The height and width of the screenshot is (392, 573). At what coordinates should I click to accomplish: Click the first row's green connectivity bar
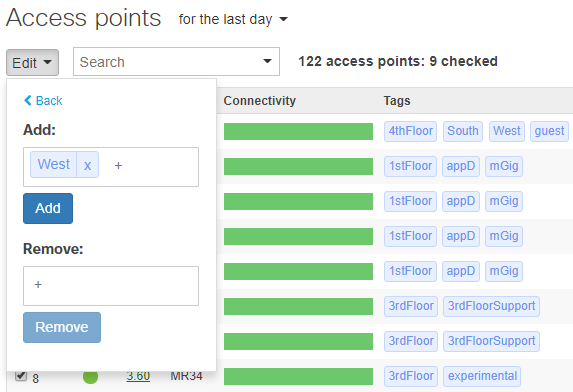pos(298,132)
